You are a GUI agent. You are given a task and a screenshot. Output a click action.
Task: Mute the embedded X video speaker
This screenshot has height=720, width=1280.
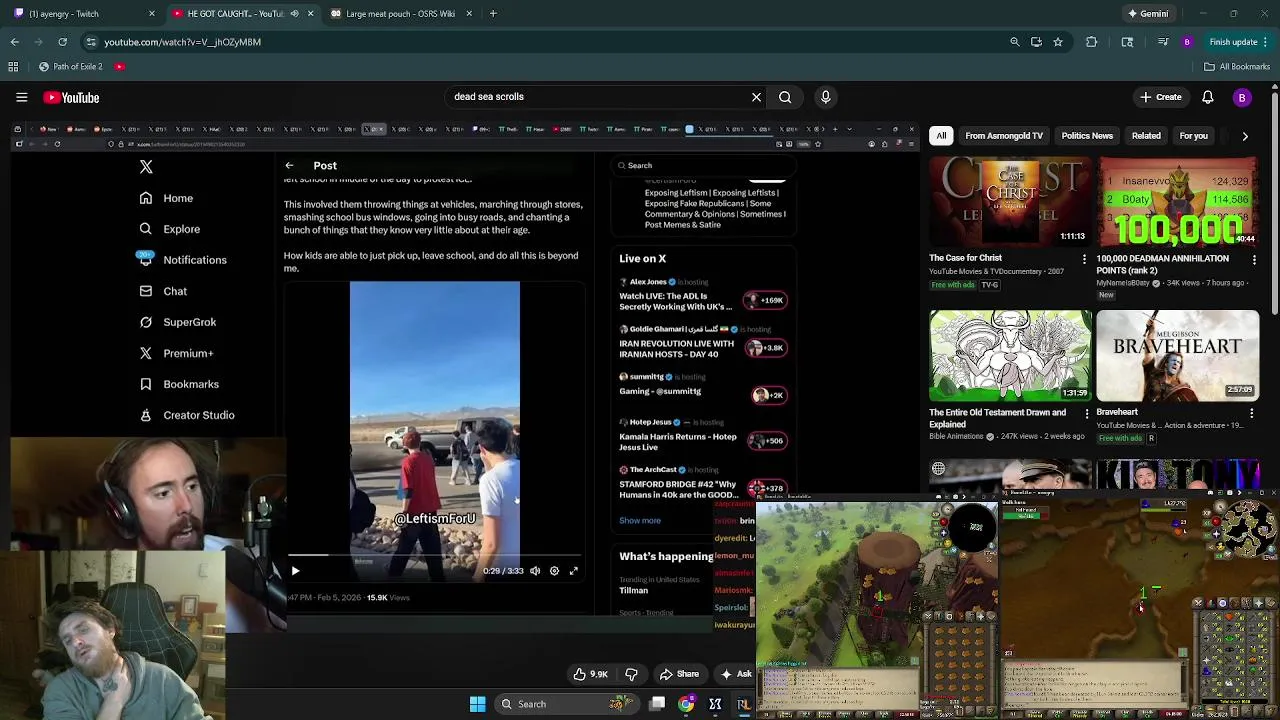(535, 571)
